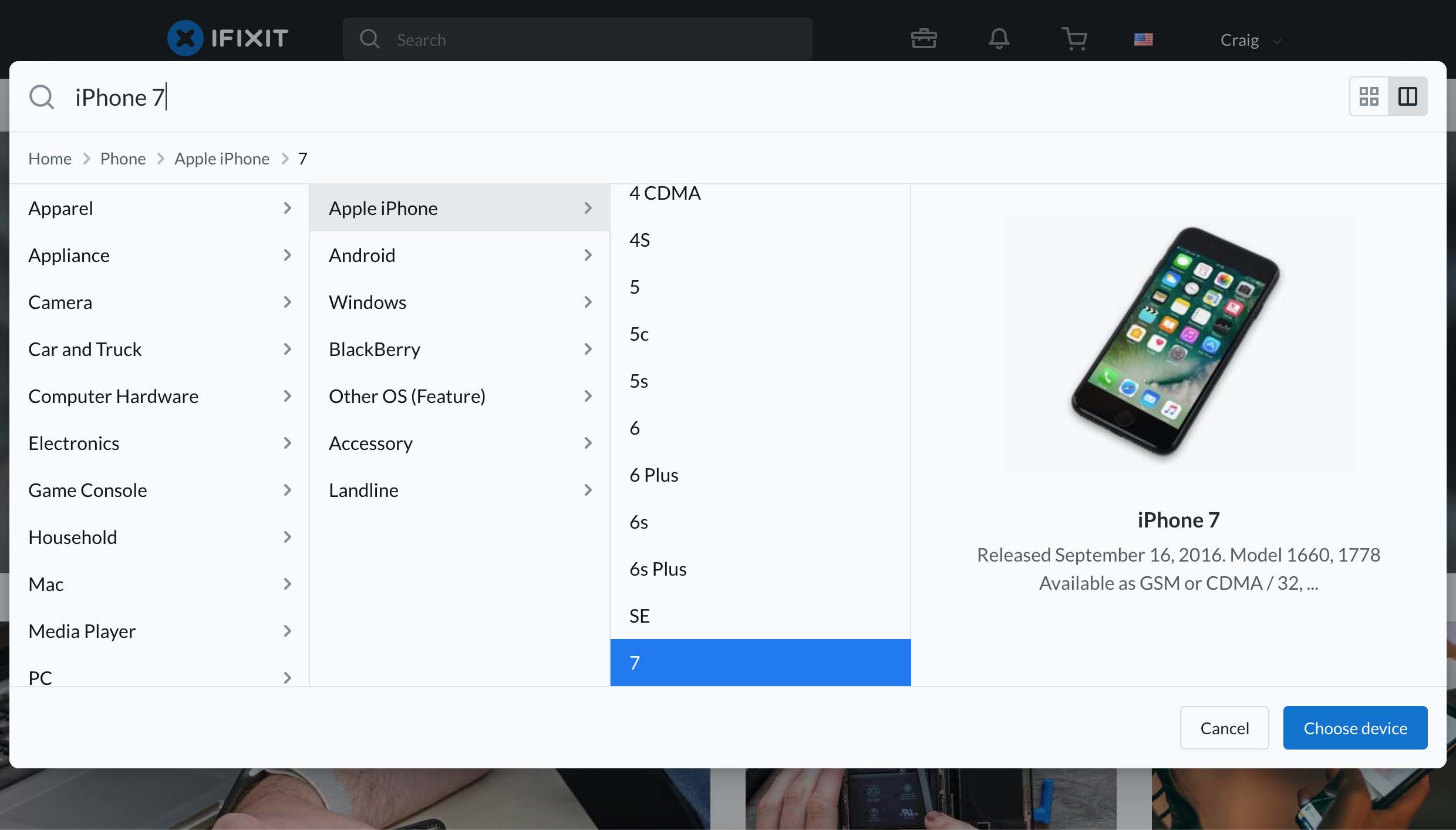Switch to grid view
This screenshot has height=830, width=1456.
pos(1369,96)
